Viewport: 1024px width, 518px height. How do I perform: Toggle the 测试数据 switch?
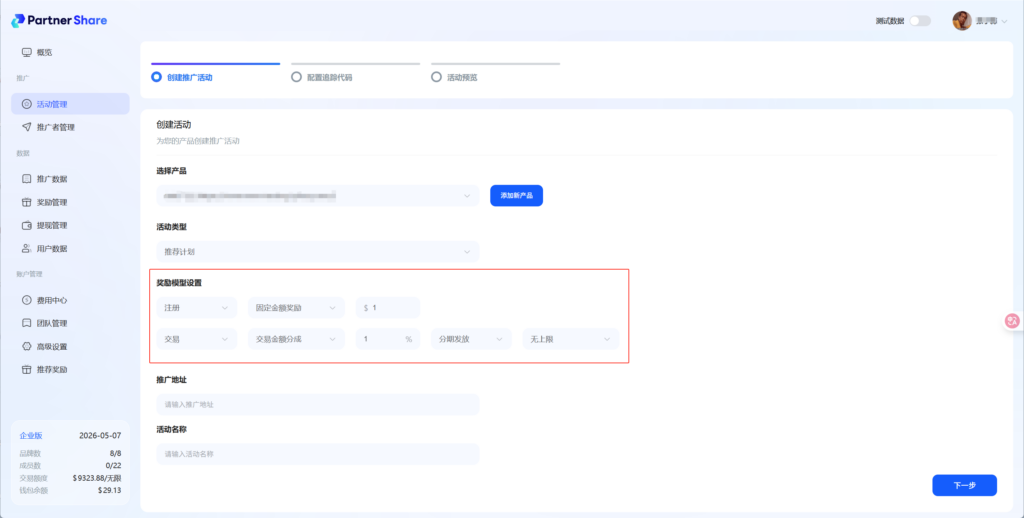[919, 21]
